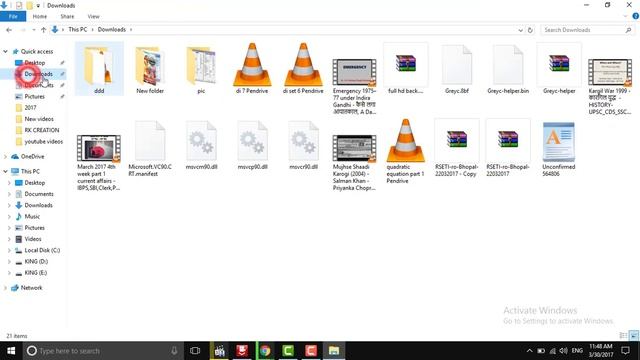Open the Home ribbon tab

point(40,16)
